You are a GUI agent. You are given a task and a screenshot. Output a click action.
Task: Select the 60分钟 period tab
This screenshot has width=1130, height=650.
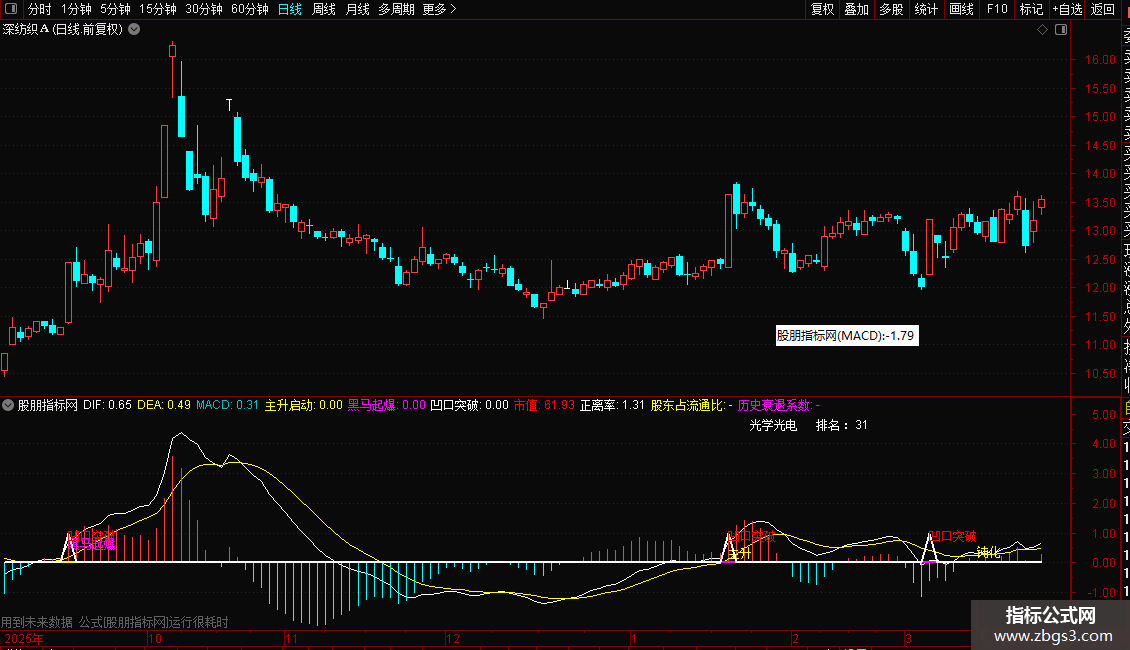(x=249, y=9)
